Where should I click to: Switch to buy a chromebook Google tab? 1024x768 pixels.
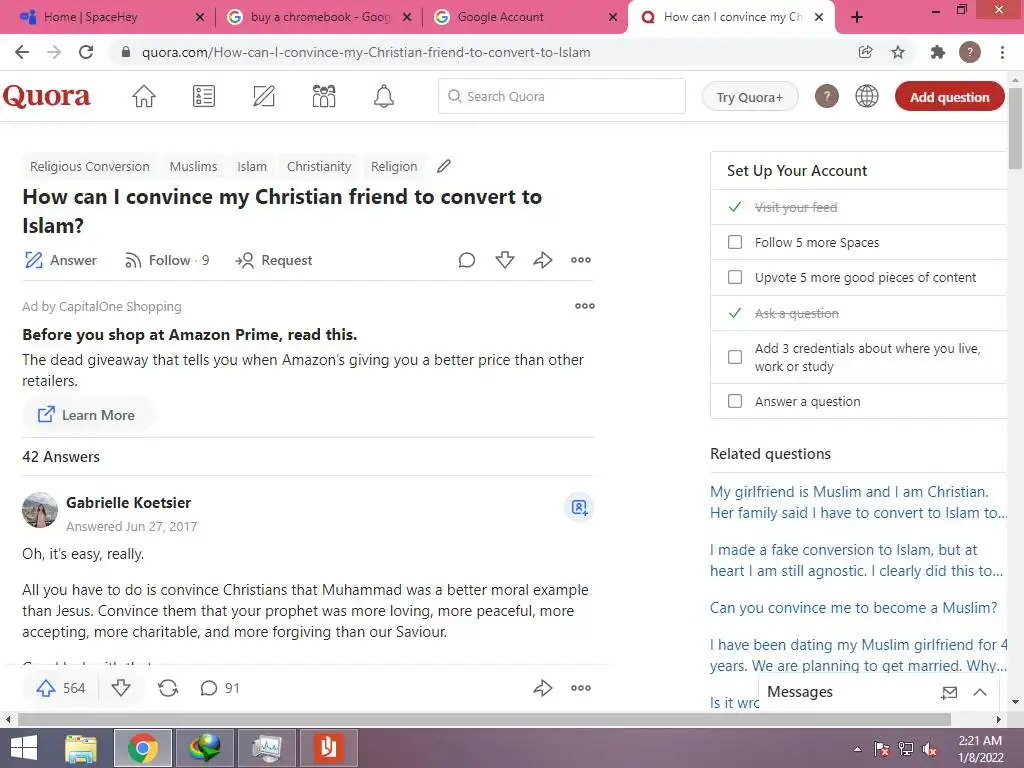319,17
